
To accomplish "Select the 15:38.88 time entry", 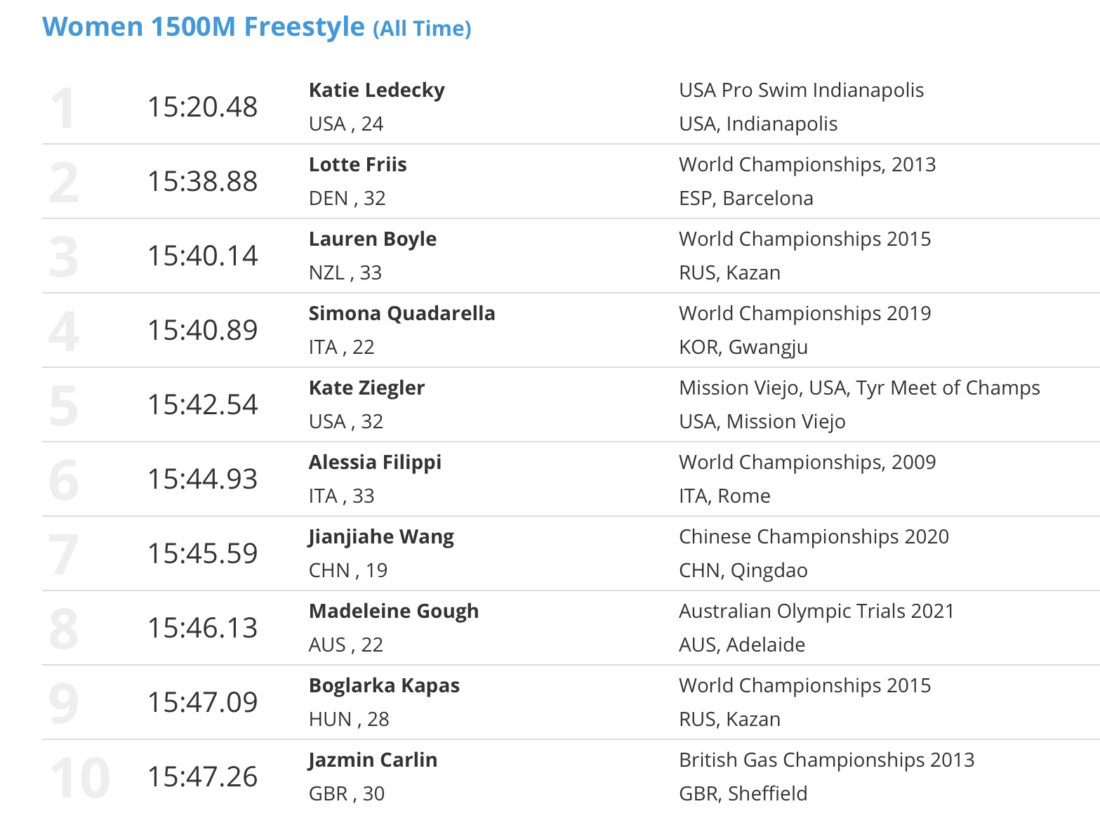I will tap(202, 181).
